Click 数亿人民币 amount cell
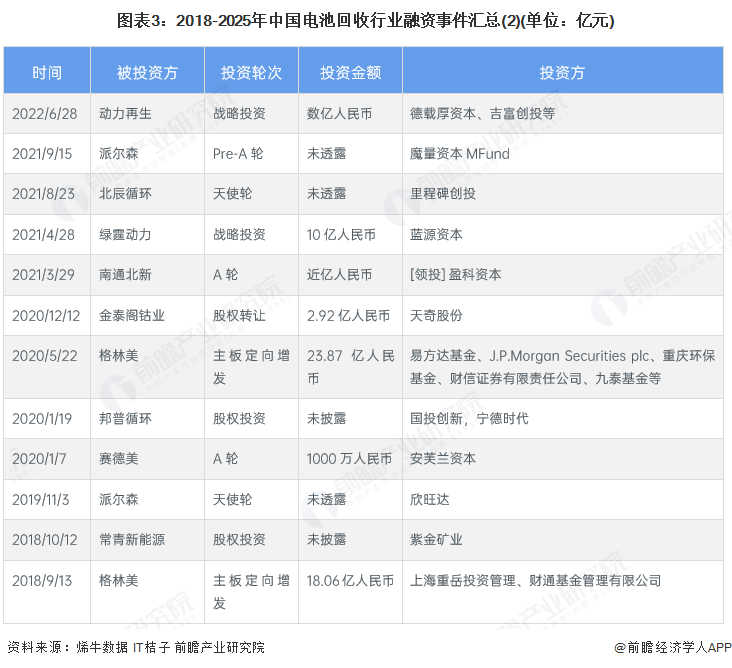 pyautogui.click(x=350, y=113)
